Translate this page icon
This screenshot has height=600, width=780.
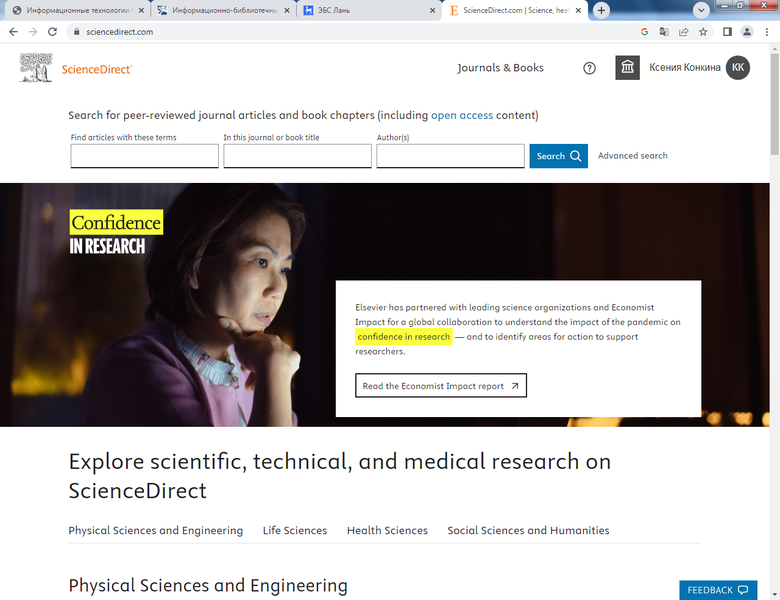tap(664, 32)
